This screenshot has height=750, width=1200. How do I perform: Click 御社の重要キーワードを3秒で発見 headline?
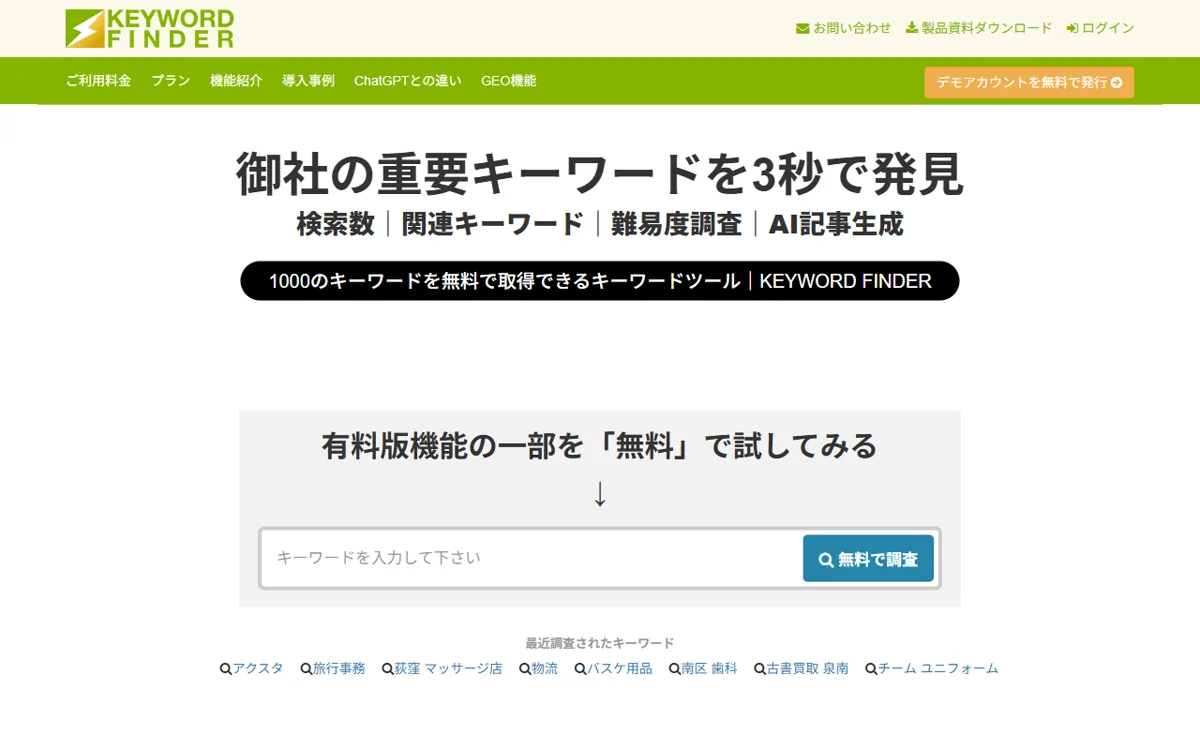click(600, 174)
